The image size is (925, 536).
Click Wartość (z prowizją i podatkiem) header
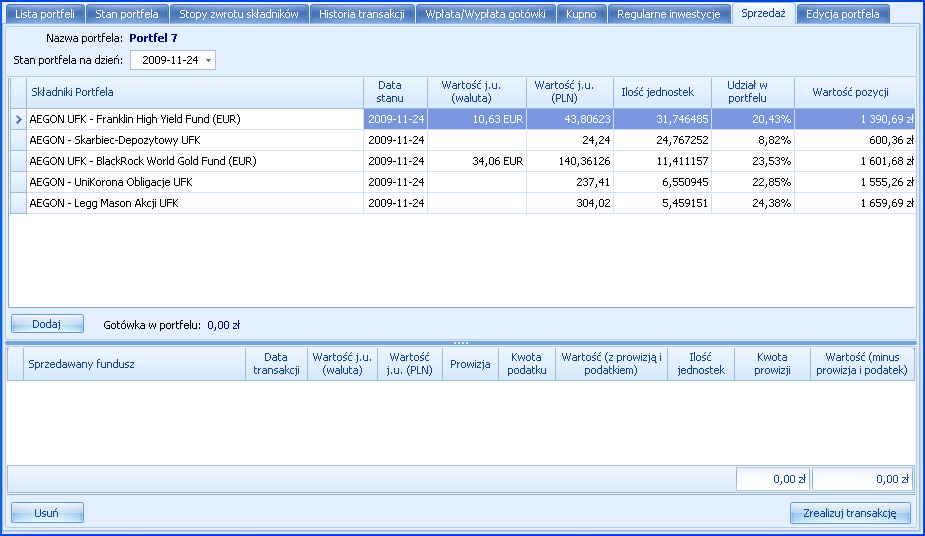(611, 364)
